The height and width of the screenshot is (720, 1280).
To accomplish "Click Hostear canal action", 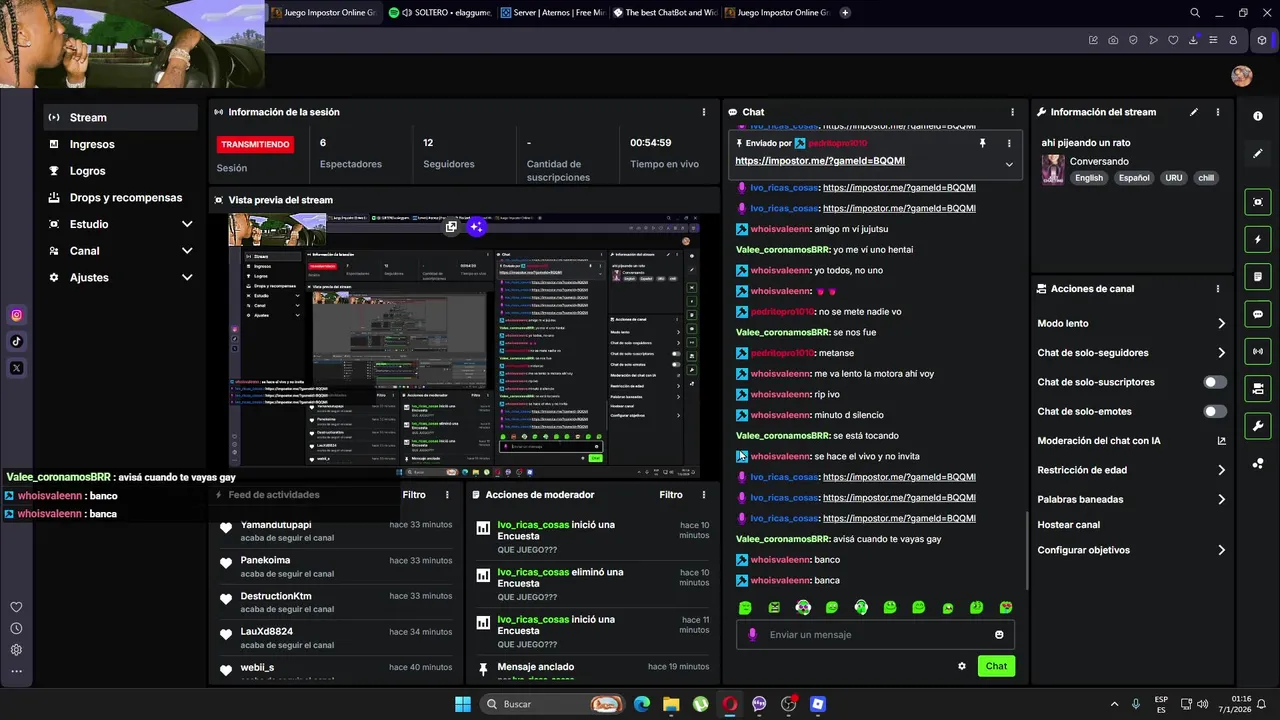I will (x=1069, y=525).
